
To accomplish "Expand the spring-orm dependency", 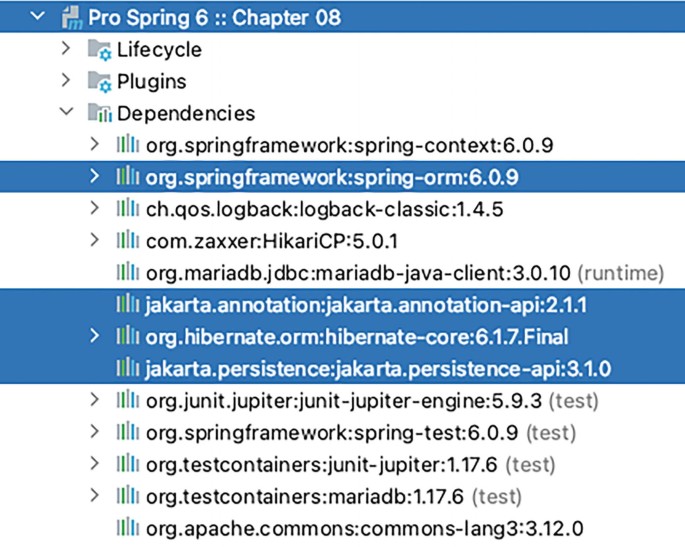I will pos(94,177).
